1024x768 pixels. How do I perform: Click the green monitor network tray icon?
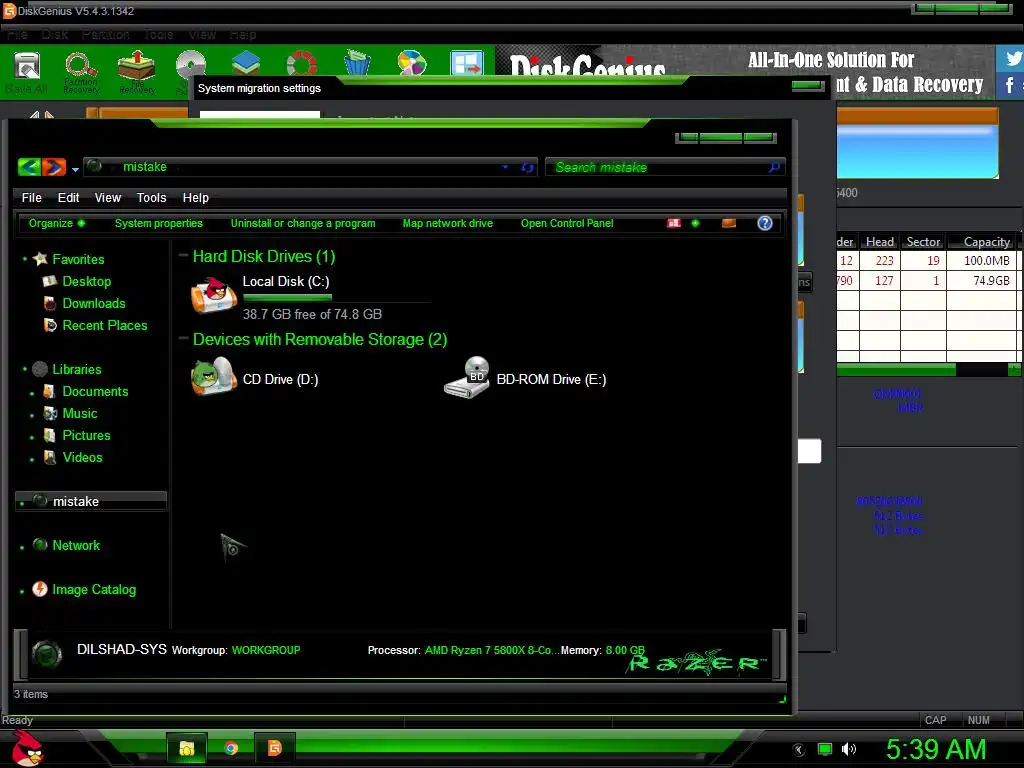(825, 749)
